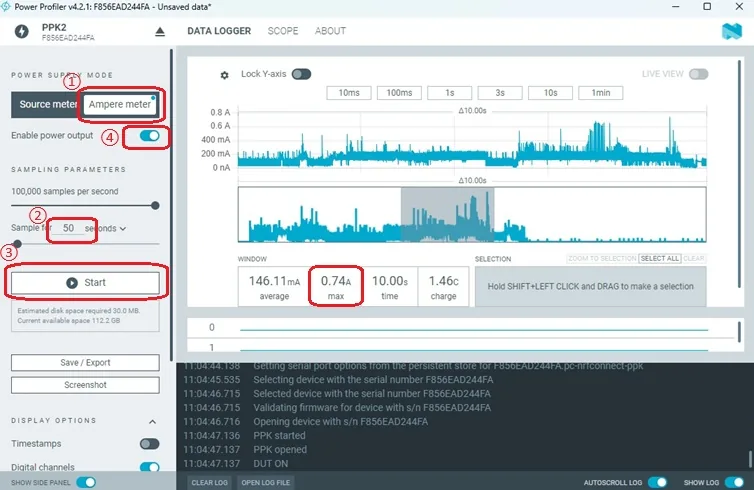Select Source meter mode
The image size is (754, 490).
(47, 104)
